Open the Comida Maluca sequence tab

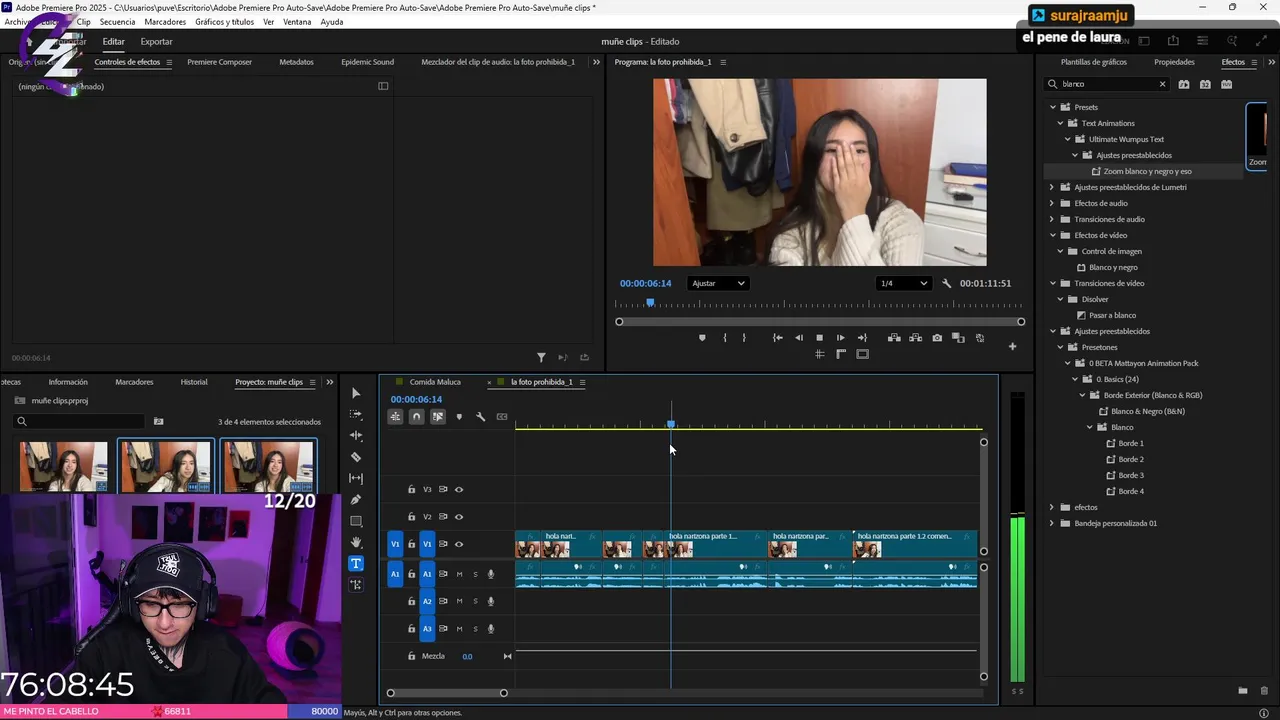coord(435,382)
